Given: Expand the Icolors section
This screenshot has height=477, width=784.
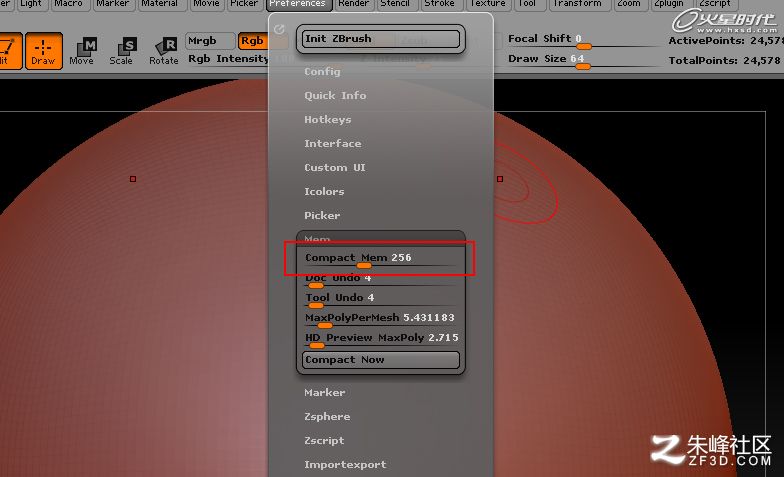Looking at the screenshot, I should (324, 192).
